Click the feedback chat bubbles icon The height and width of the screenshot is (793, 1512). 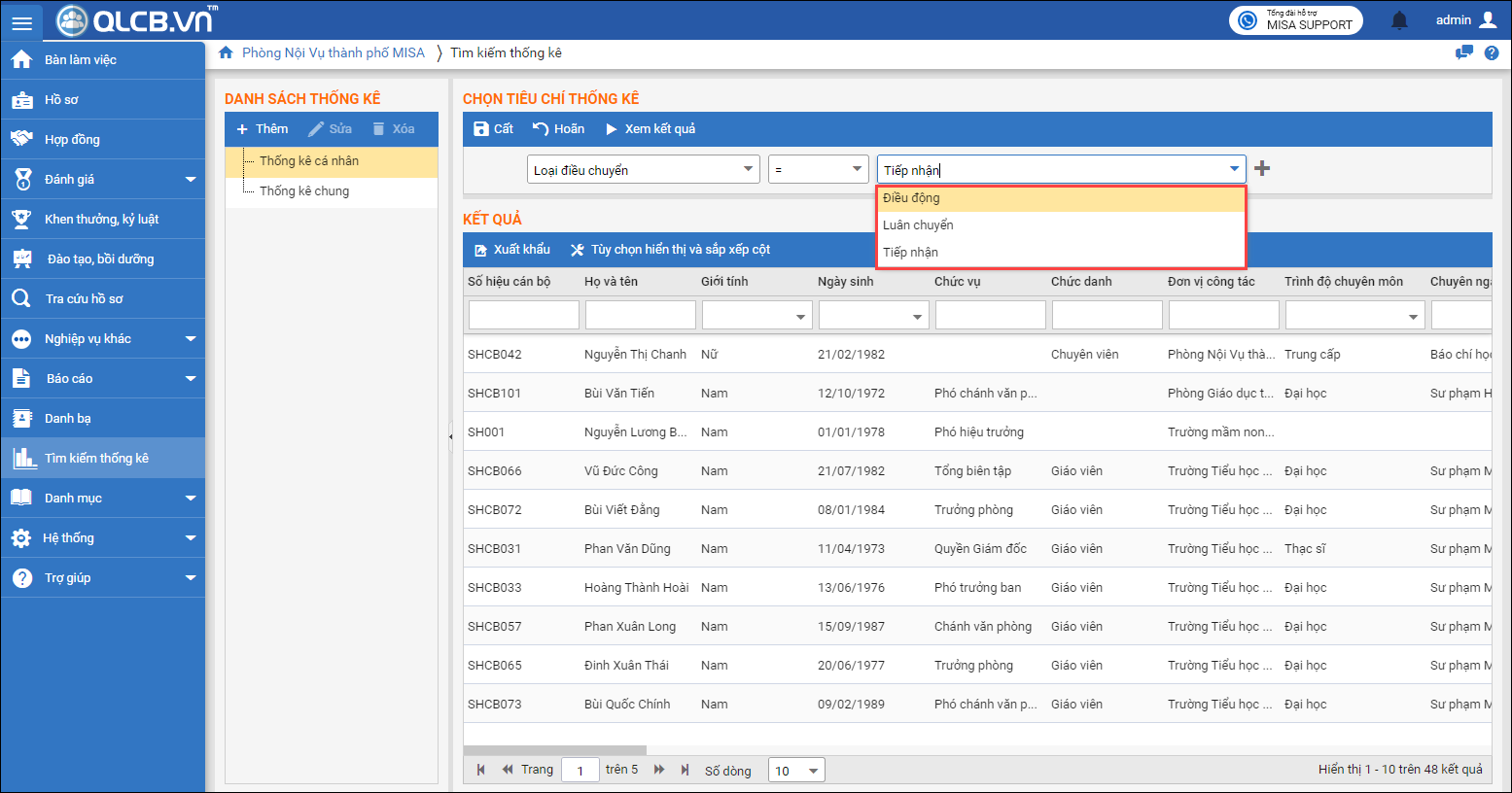coord(1463,53)
